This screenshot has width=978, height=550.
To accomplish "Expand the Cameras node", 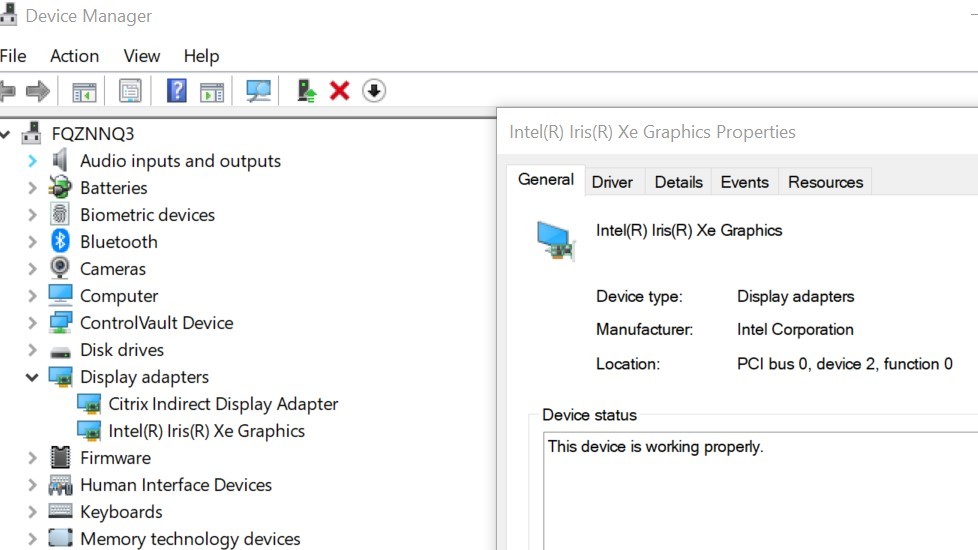I will [x=32, y=269].
